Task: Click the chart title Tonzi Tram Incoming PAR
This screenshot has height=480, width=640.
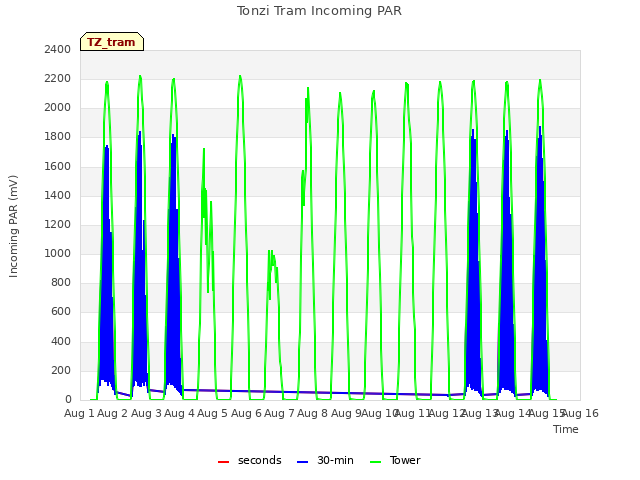Action: click(x=319, y=11)
